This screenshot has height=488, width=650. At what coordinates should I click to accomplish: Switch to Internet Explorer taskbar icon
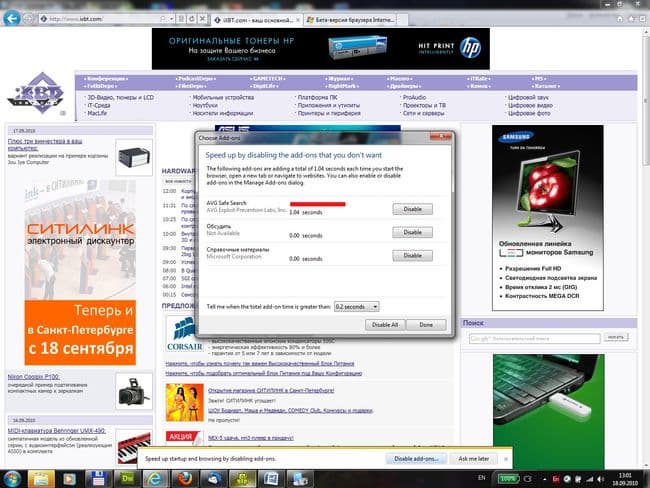point(155,479)
